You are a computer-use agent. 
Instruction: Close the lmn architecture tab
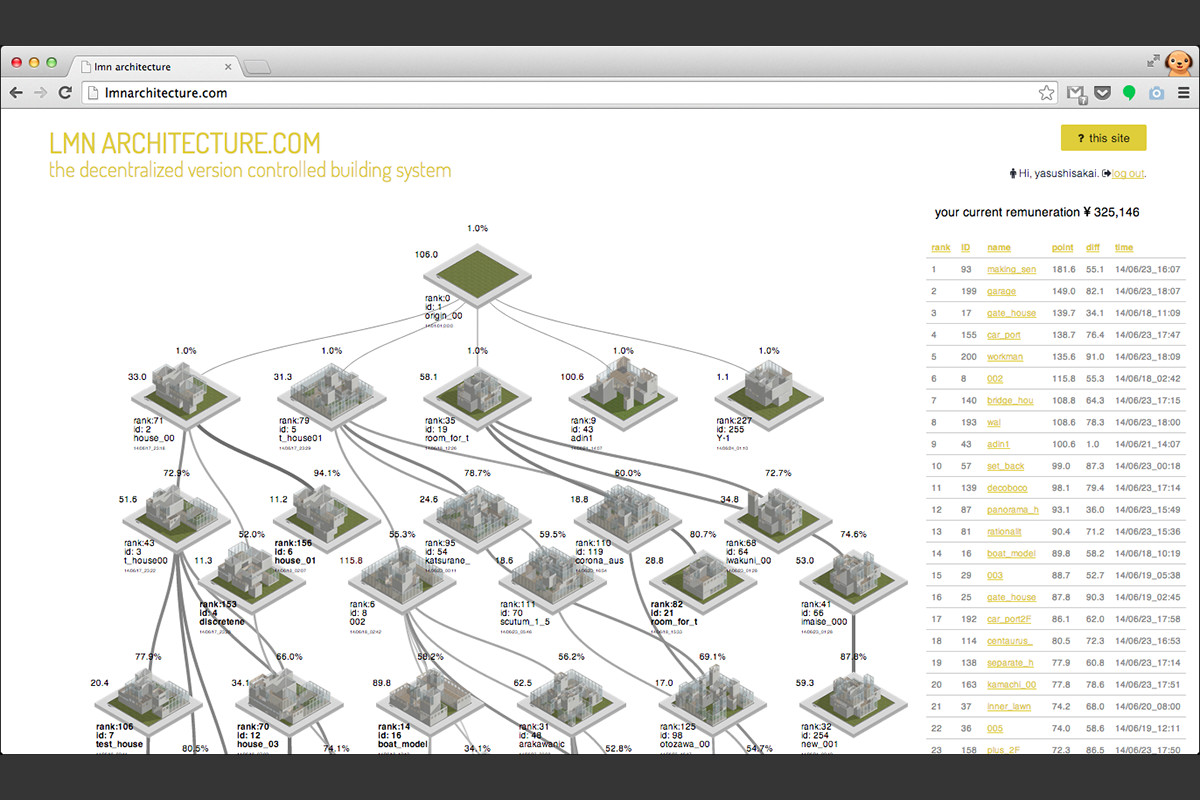pyautogui.click(x=228, y=67)
